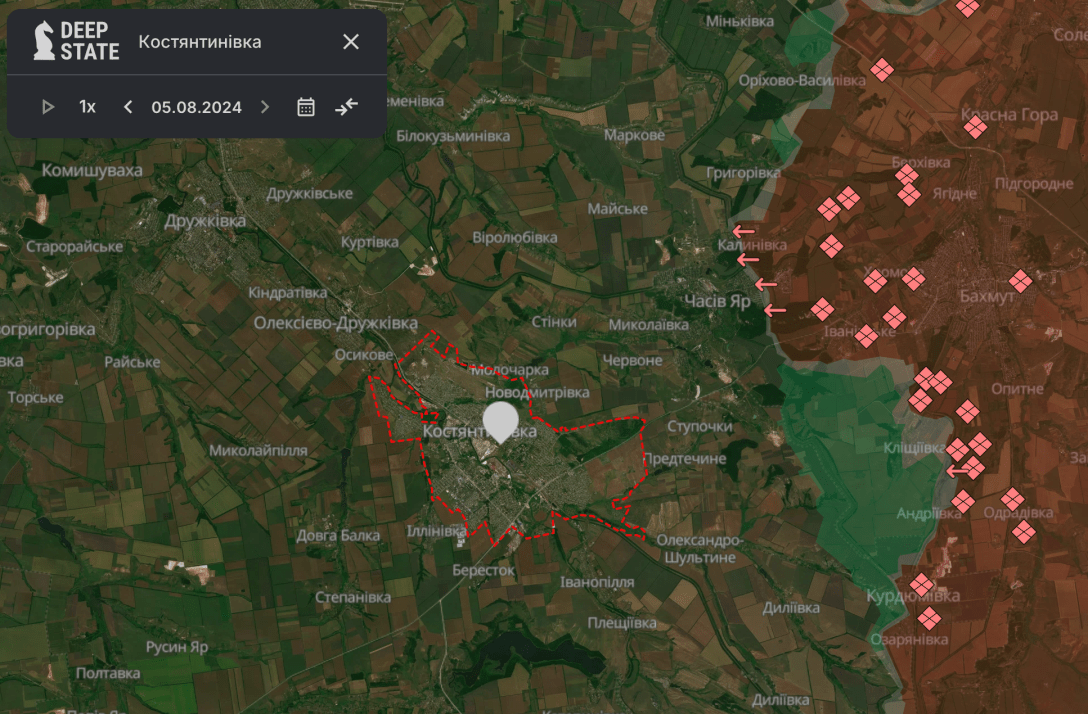The width and height of the screenshot is (1088, 714).
Task: Click the DeepState knight logo
Action: click(x=44, y=41)
